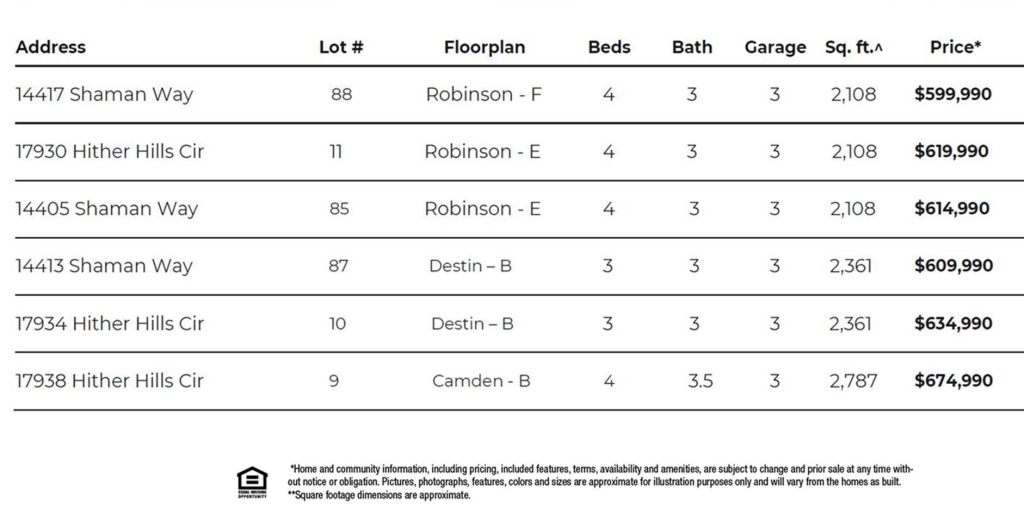Viewport: 1024px width, 522px height.
Task: Select the 17930 Hither Hills Cir address
Action: click(x=110, y=152)
